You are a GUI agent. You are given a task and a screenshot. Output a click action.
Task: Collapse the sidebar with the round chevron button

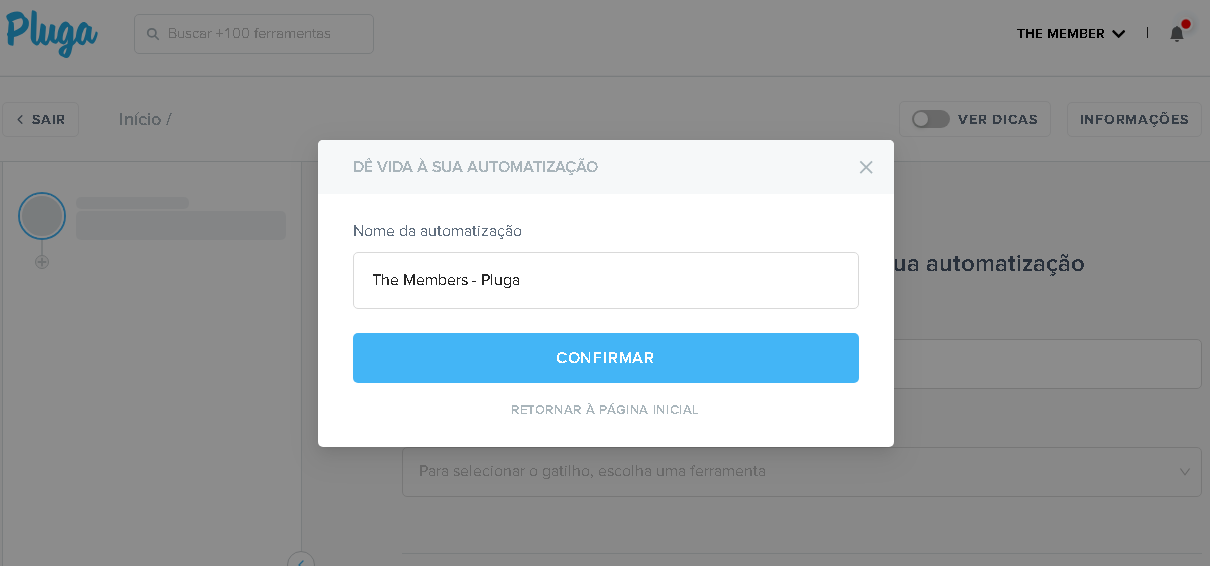pyautogui.click(x=301, y=560)
